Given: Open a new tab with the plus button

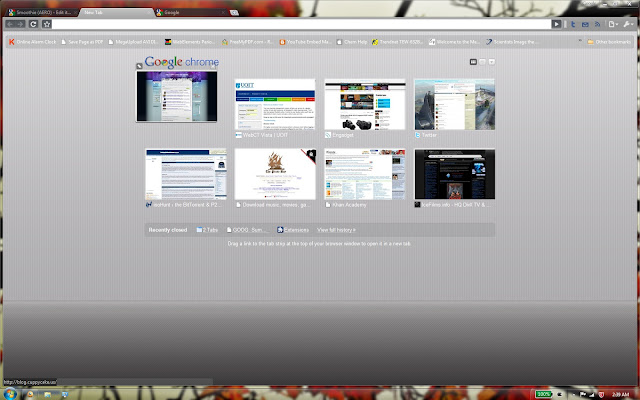Looking at the screenshot, I should coord(234,13).
